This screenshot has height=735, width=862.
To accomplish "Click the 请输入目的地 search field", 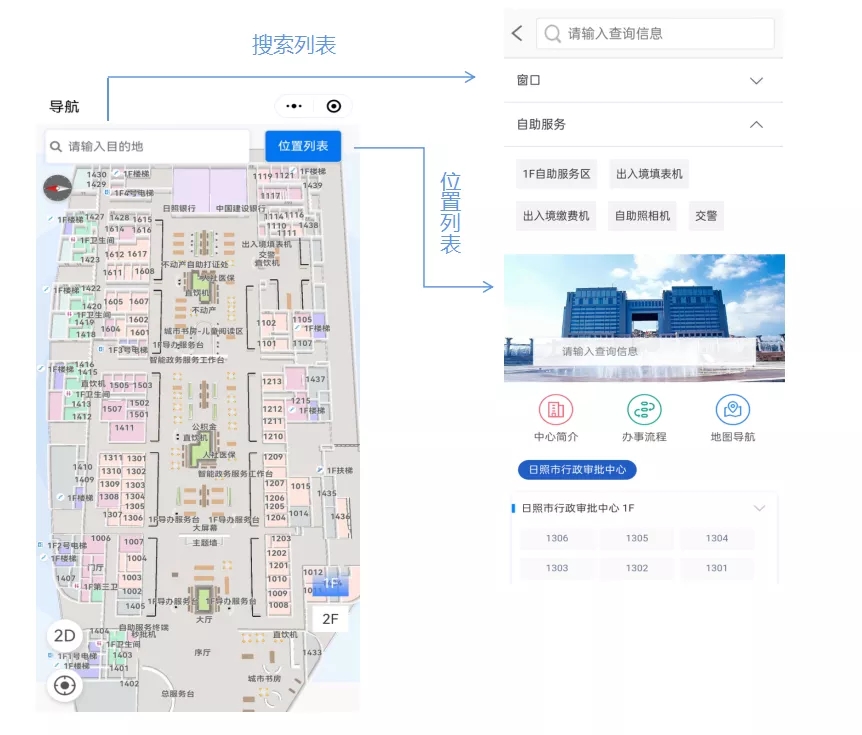I will 148,146.
